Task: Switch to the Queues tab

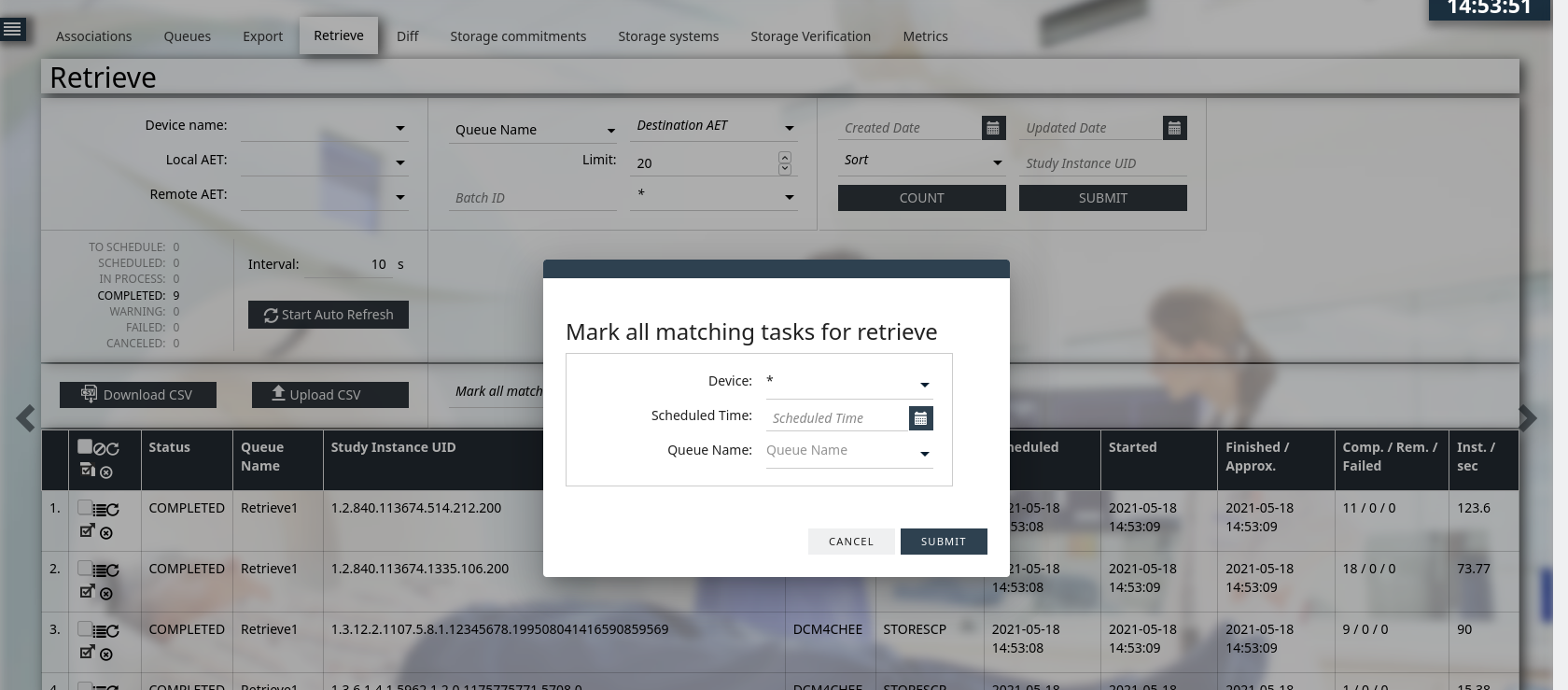Action: (x=188, y=36)
